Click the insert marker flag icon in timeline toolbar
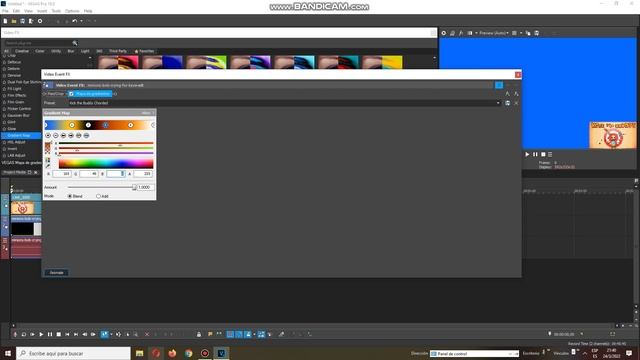 210,334
